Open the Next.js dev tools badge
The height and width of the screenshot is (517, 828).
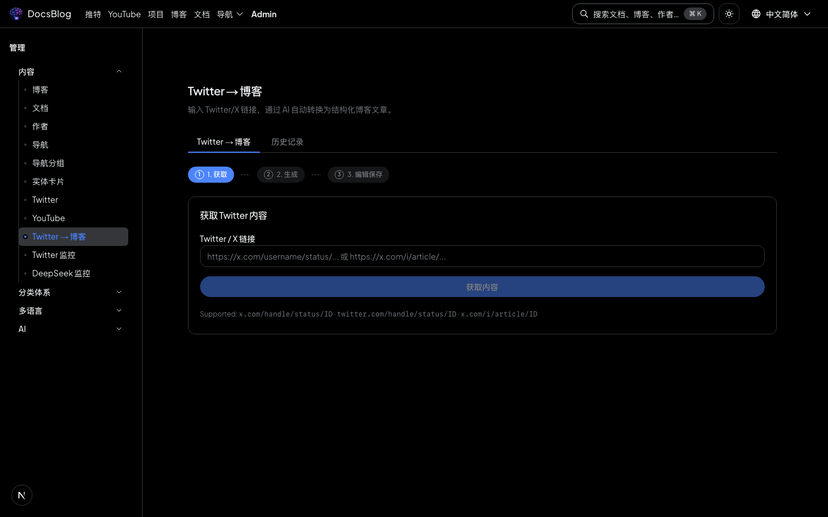point(22,495)
